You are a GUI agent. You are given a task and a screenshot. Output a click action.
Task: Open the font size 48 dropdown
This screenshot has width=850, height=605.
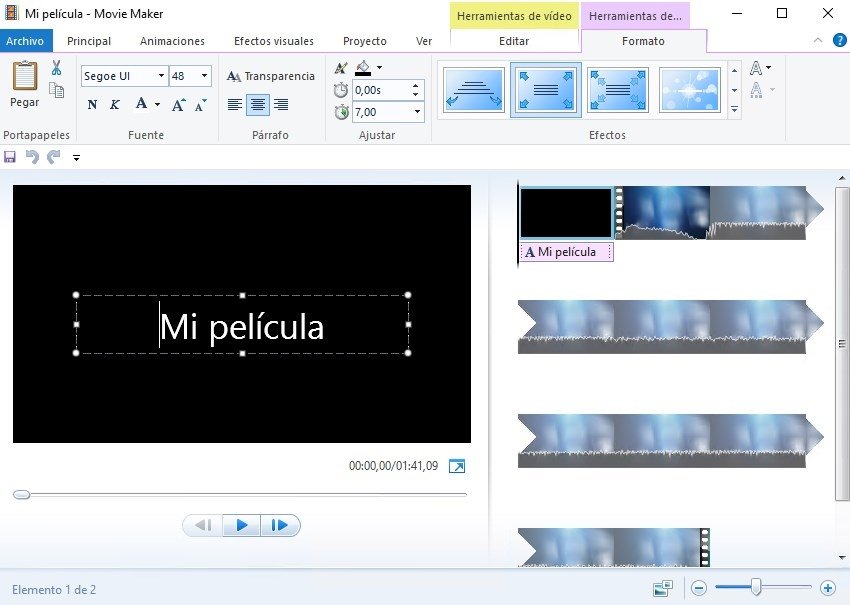pos(204,73)
